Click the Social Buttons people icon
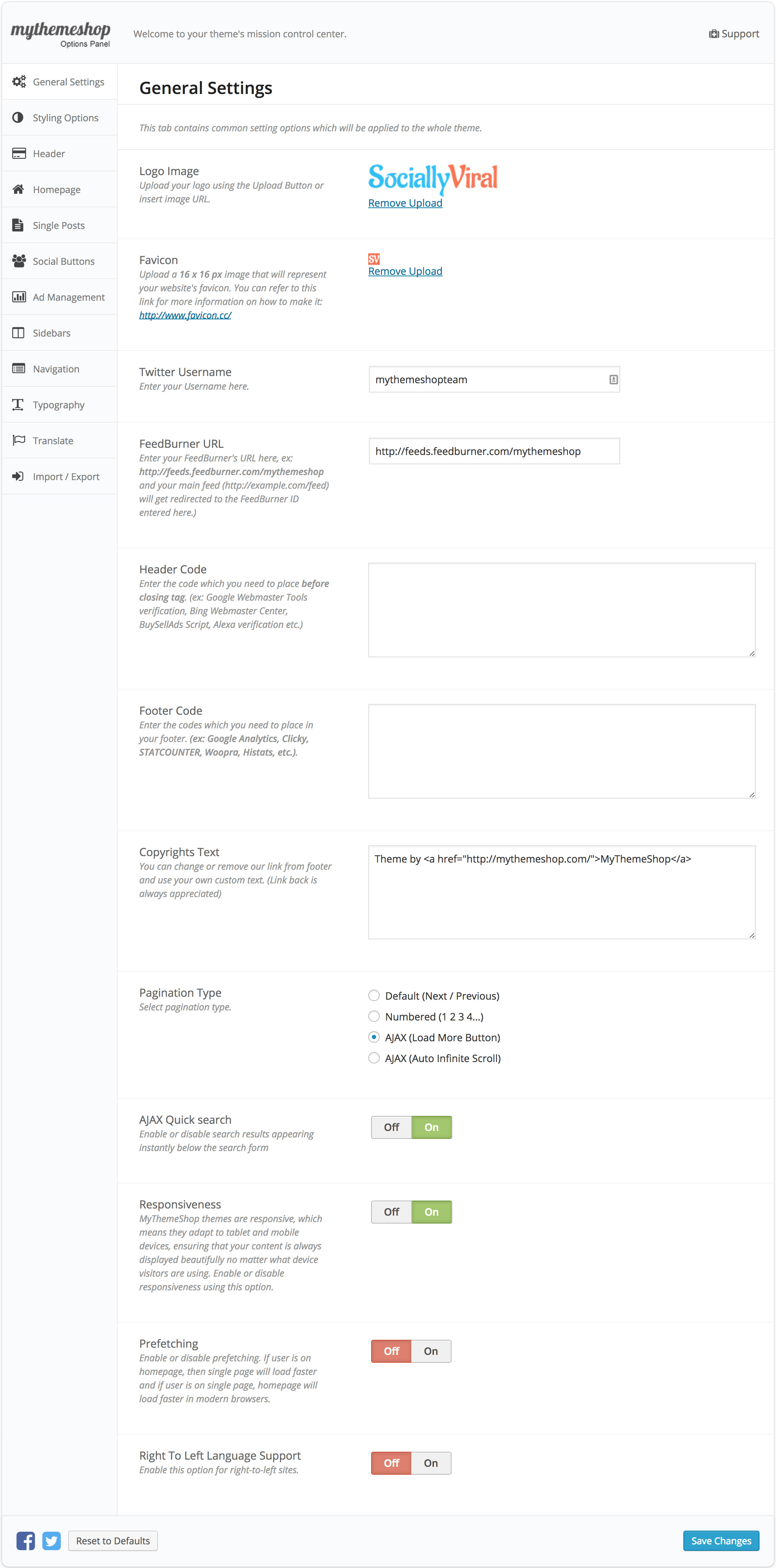Viewport: 776px width, 1568px height. (19, 261)
